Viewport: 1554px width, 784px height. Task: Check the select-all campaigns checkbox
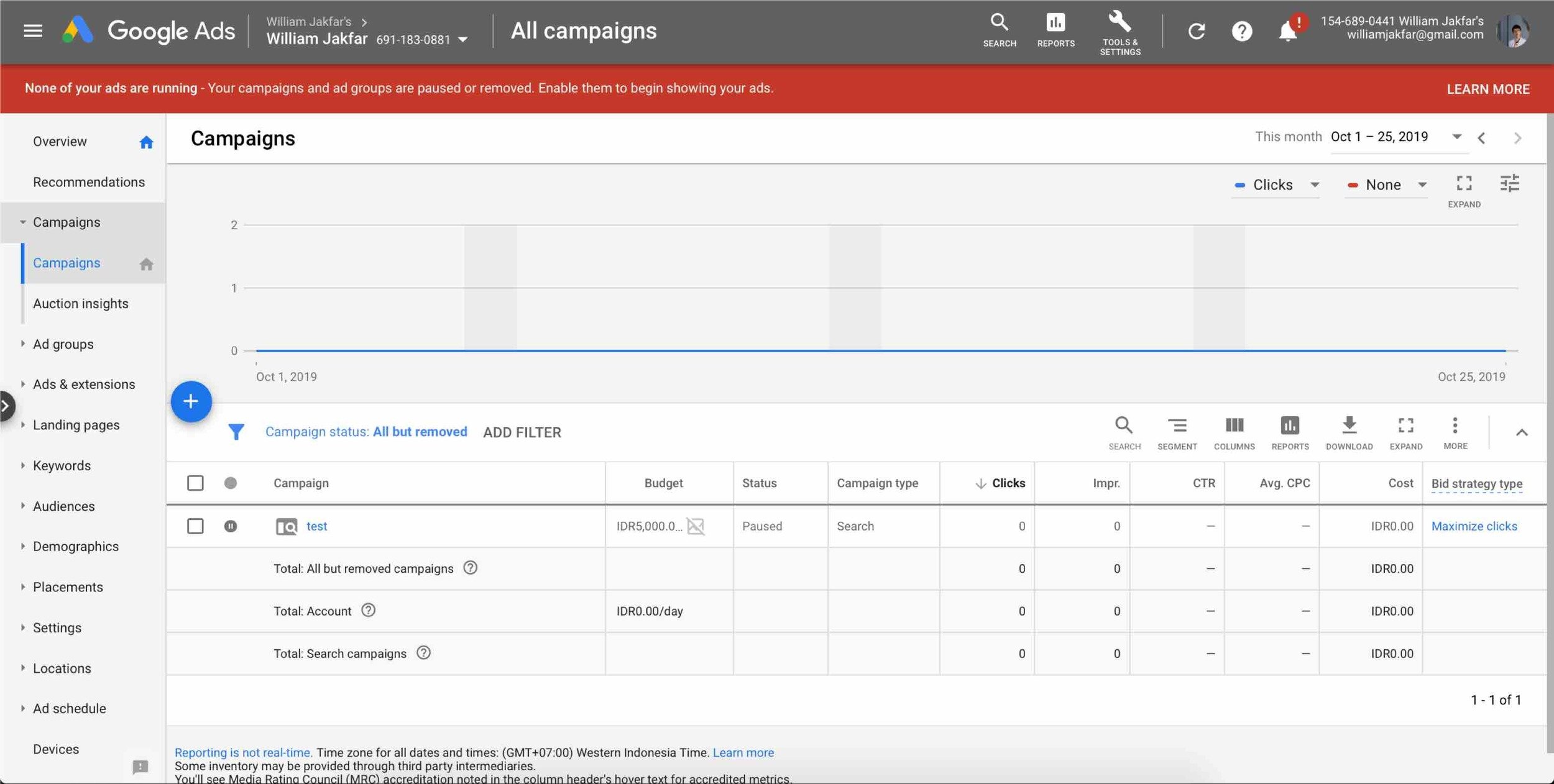click(195, 483)
